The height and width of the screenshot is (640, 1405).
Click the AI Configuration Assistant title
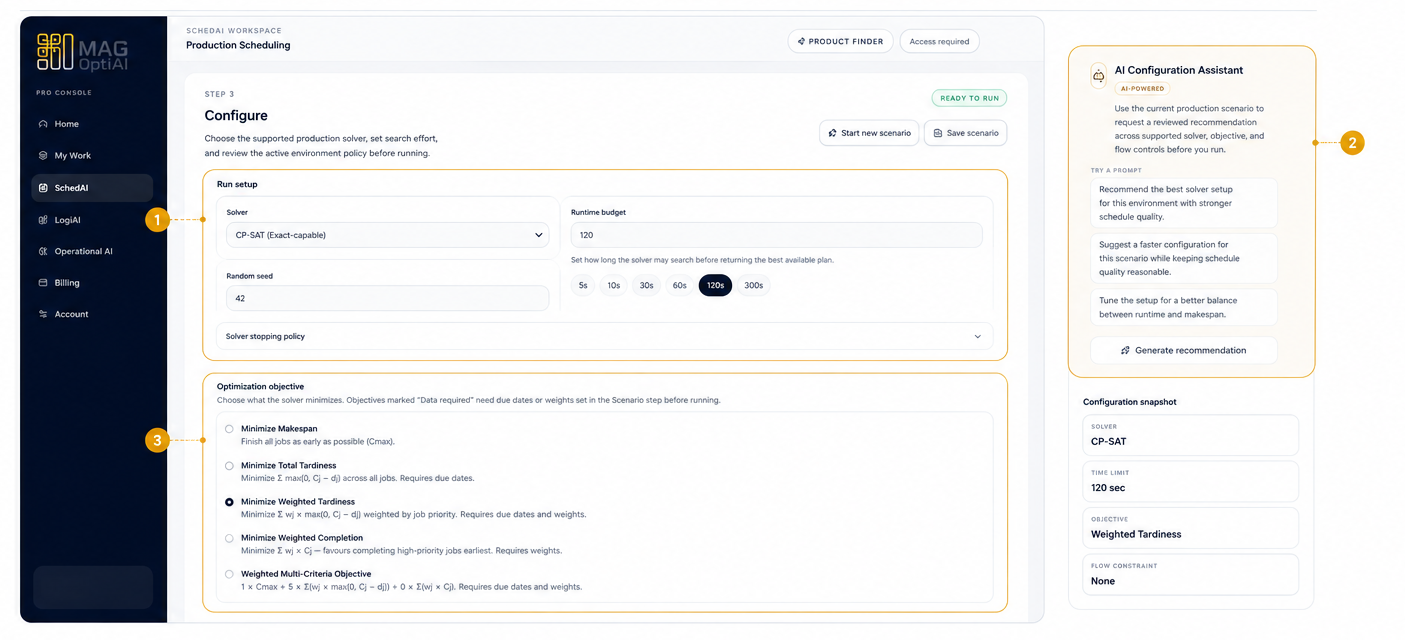tap(1179, 70)
